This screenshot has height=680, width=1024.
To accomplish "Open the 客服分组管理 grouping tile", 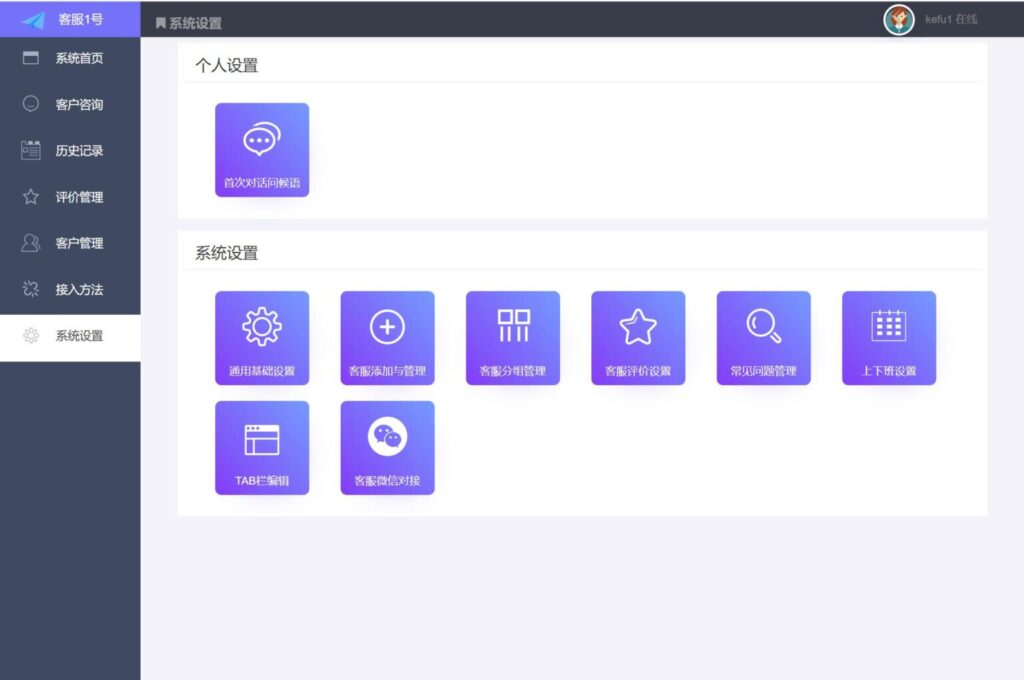I will [512, 337].
